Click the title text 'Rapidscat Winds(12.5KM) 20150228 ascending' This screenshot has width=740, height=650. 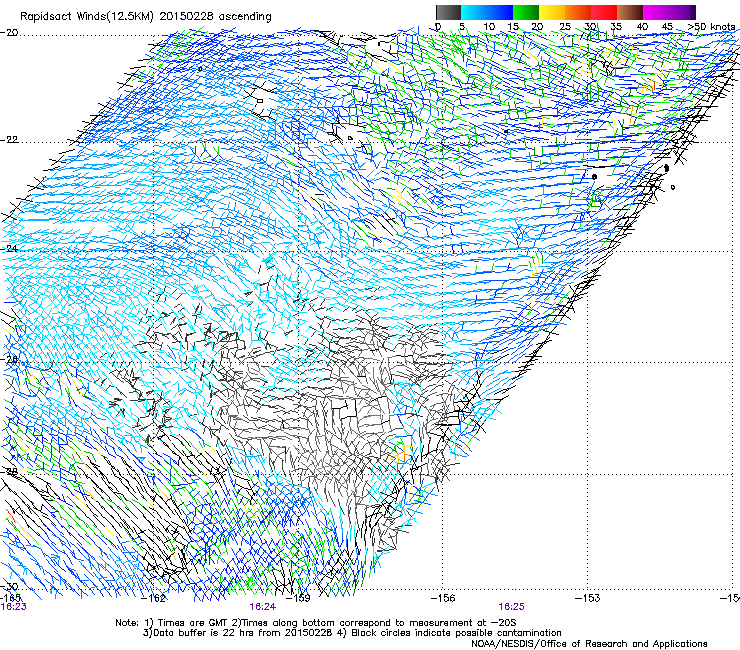pos(146,17)
